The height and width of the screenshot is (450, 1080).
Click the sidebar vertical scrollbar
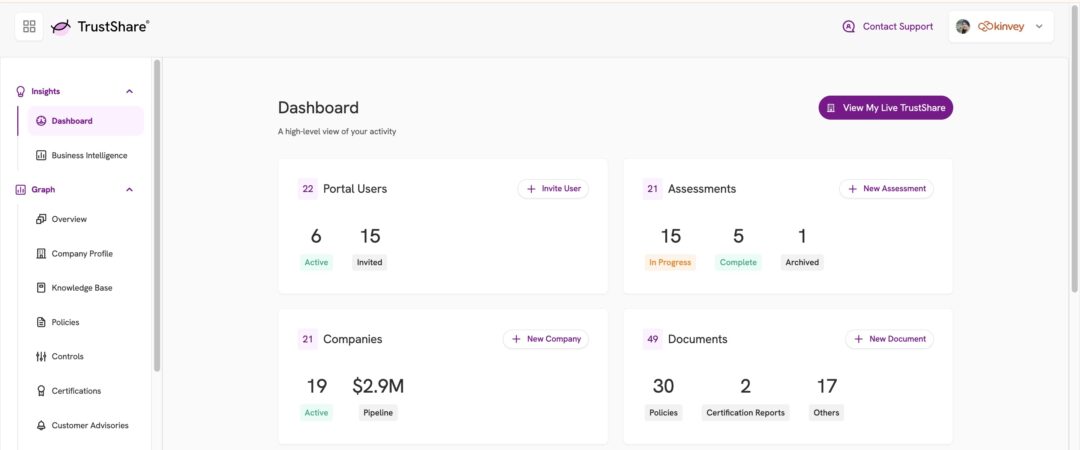(x=157, y=216)
